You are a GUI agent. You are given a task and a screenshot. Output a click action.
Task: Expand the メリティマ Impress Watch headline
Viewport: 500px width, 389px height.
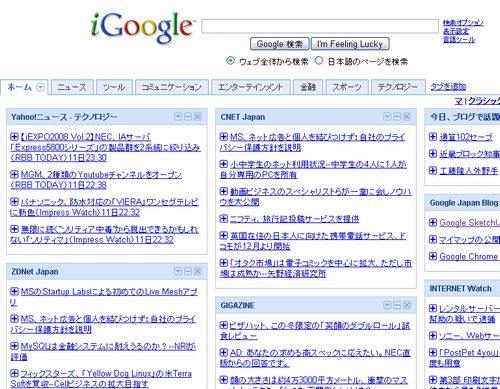tap(14, 229)
